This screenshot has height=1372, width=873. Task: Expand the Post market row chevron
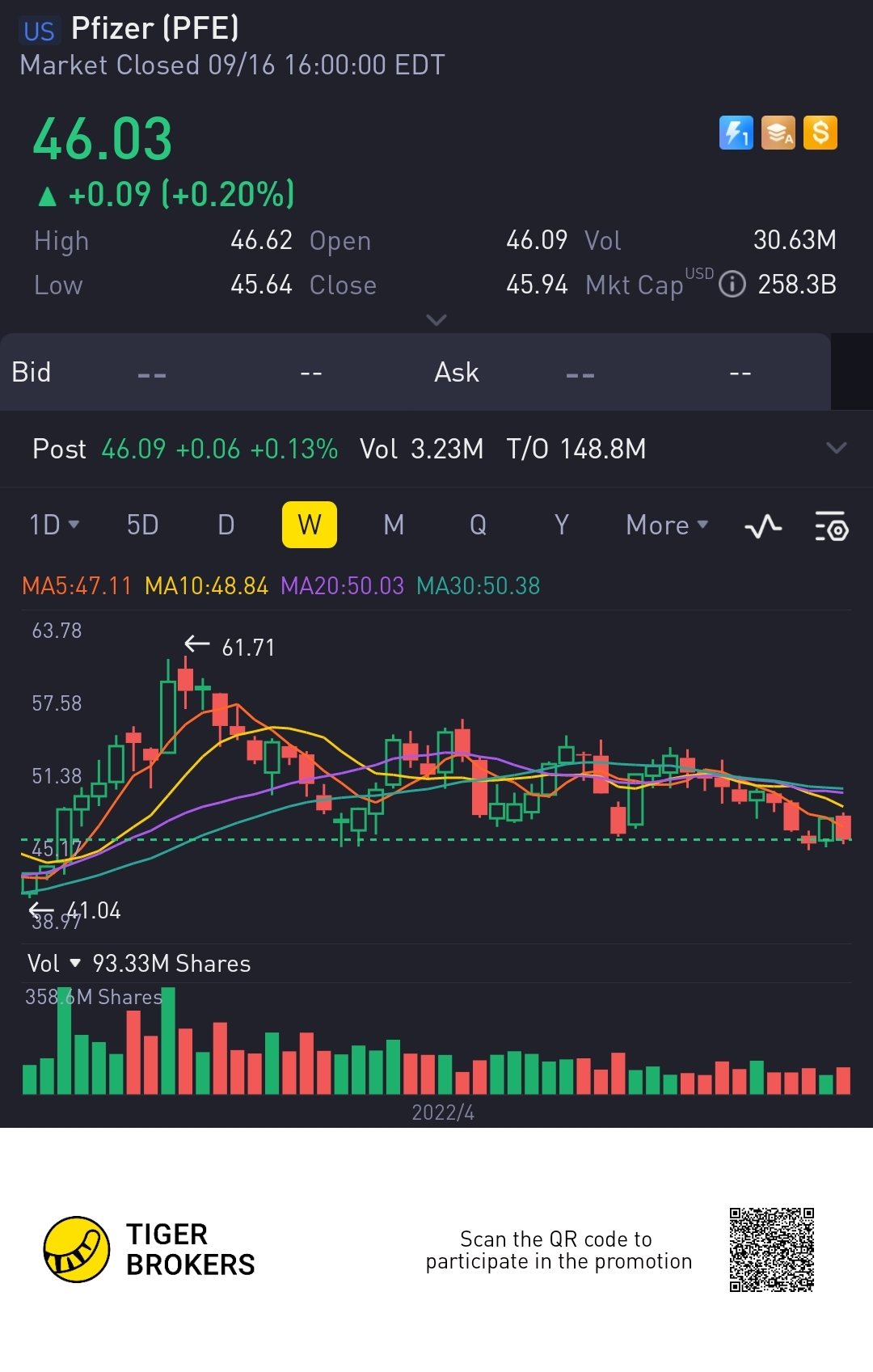(837, 448)
